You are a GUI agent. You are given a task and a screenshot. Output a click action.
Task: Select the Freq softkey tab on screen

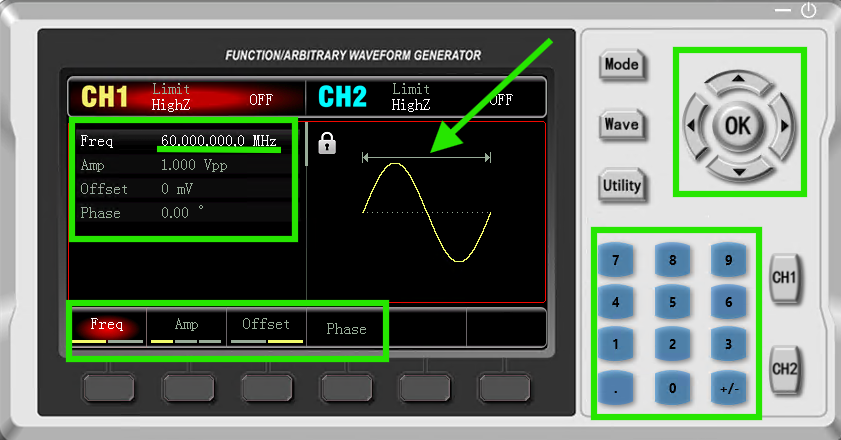107,327
